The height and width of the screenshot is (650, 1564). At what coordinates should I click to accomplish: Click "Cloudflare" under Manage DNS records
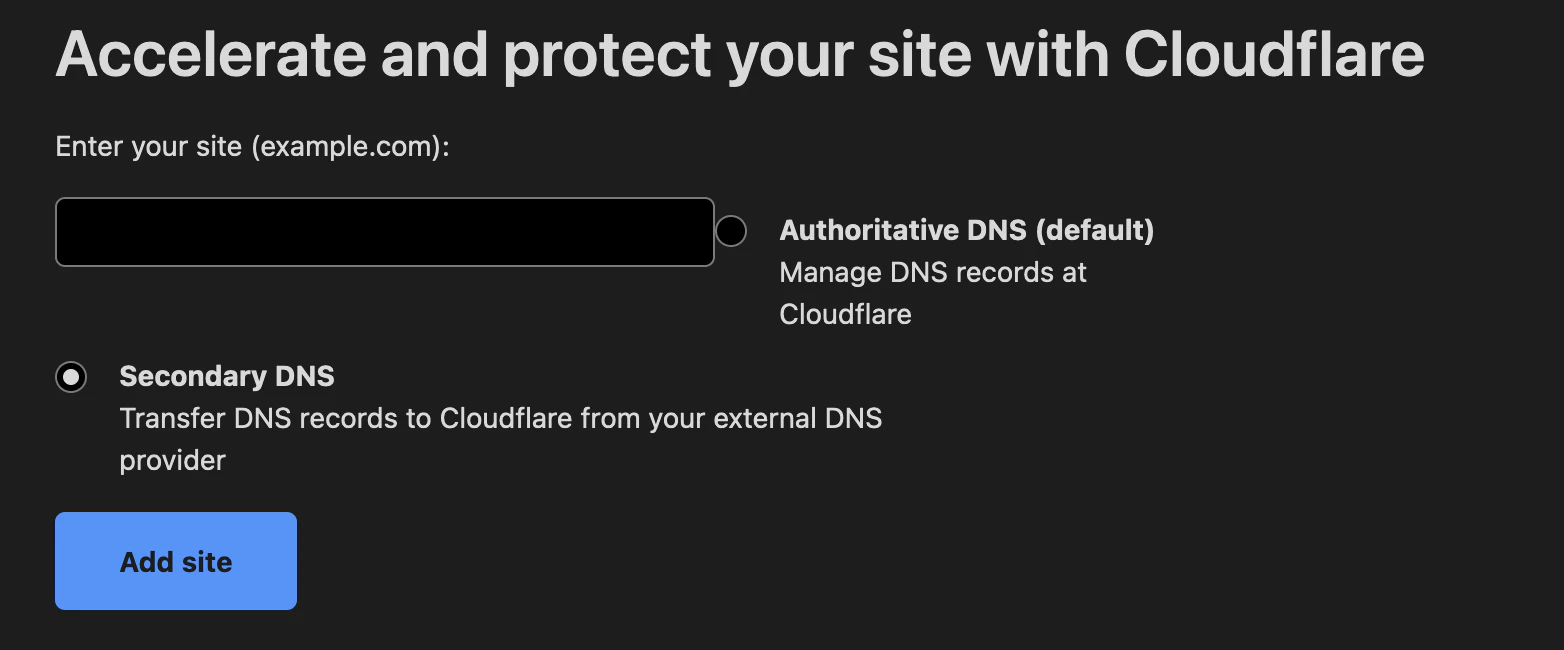(x=846, y=315)
